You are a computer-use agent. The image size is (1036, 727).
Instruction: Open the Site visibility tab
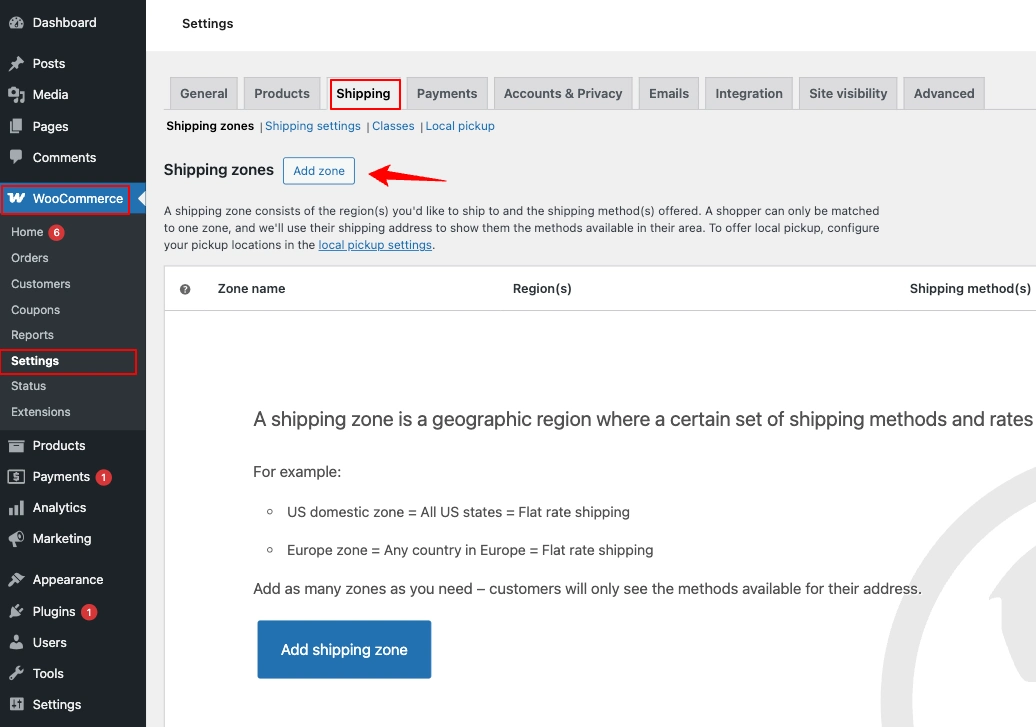pos(848,94)
